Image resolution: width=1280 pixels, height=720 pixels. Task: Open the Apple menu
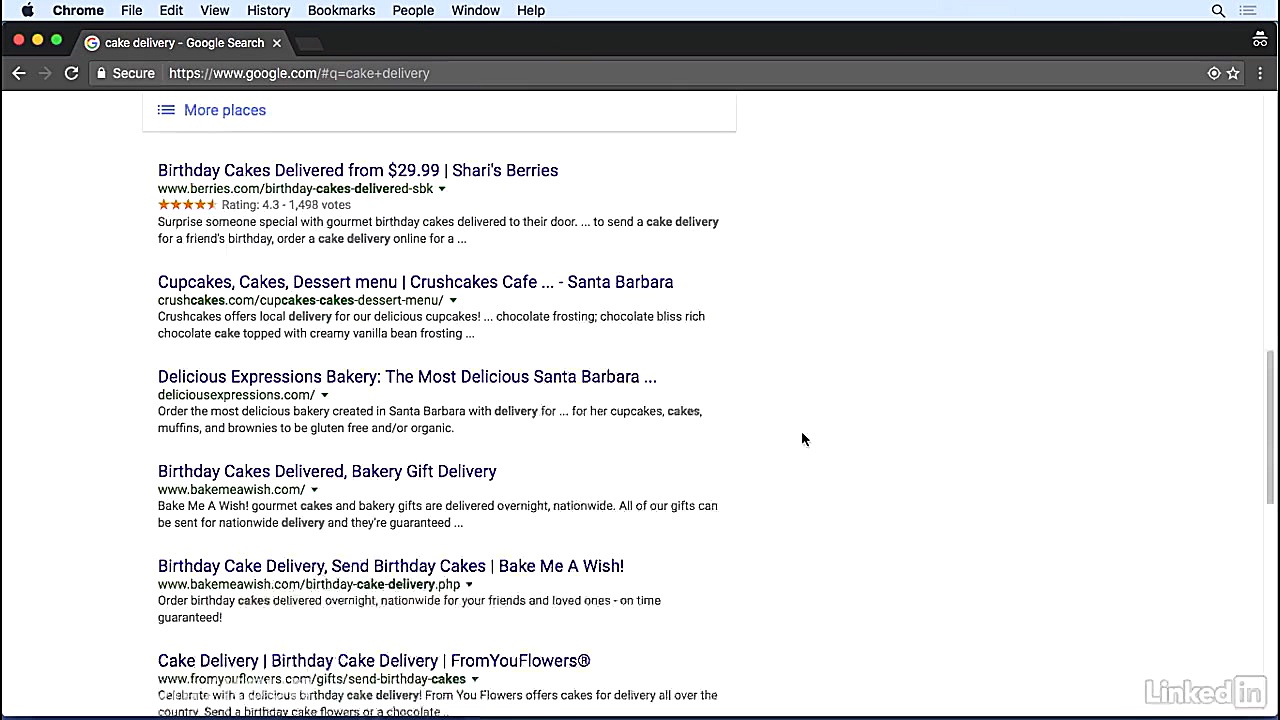28,10
